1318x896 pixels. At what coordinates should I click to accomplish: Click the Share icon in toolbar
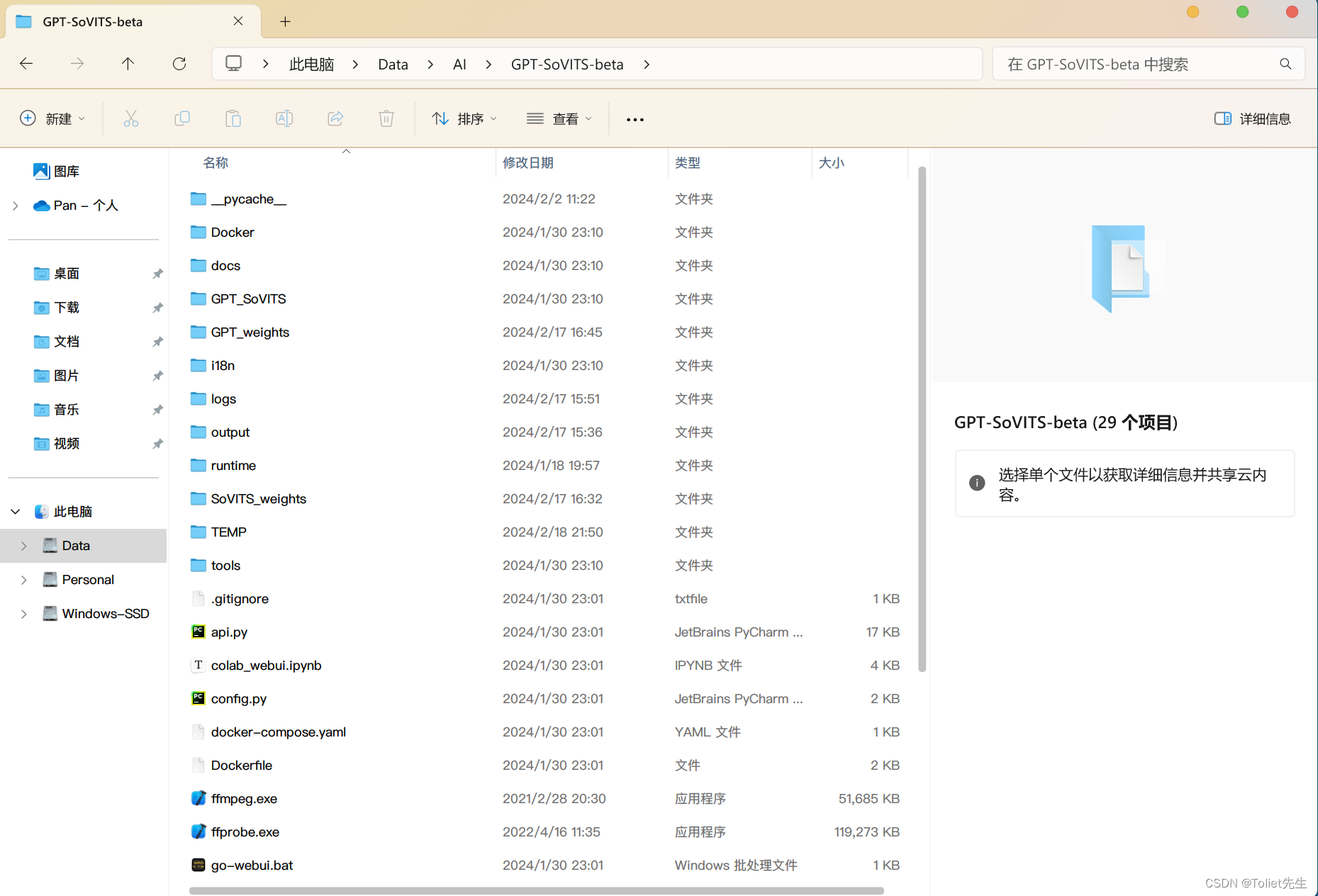pos(335,118)
